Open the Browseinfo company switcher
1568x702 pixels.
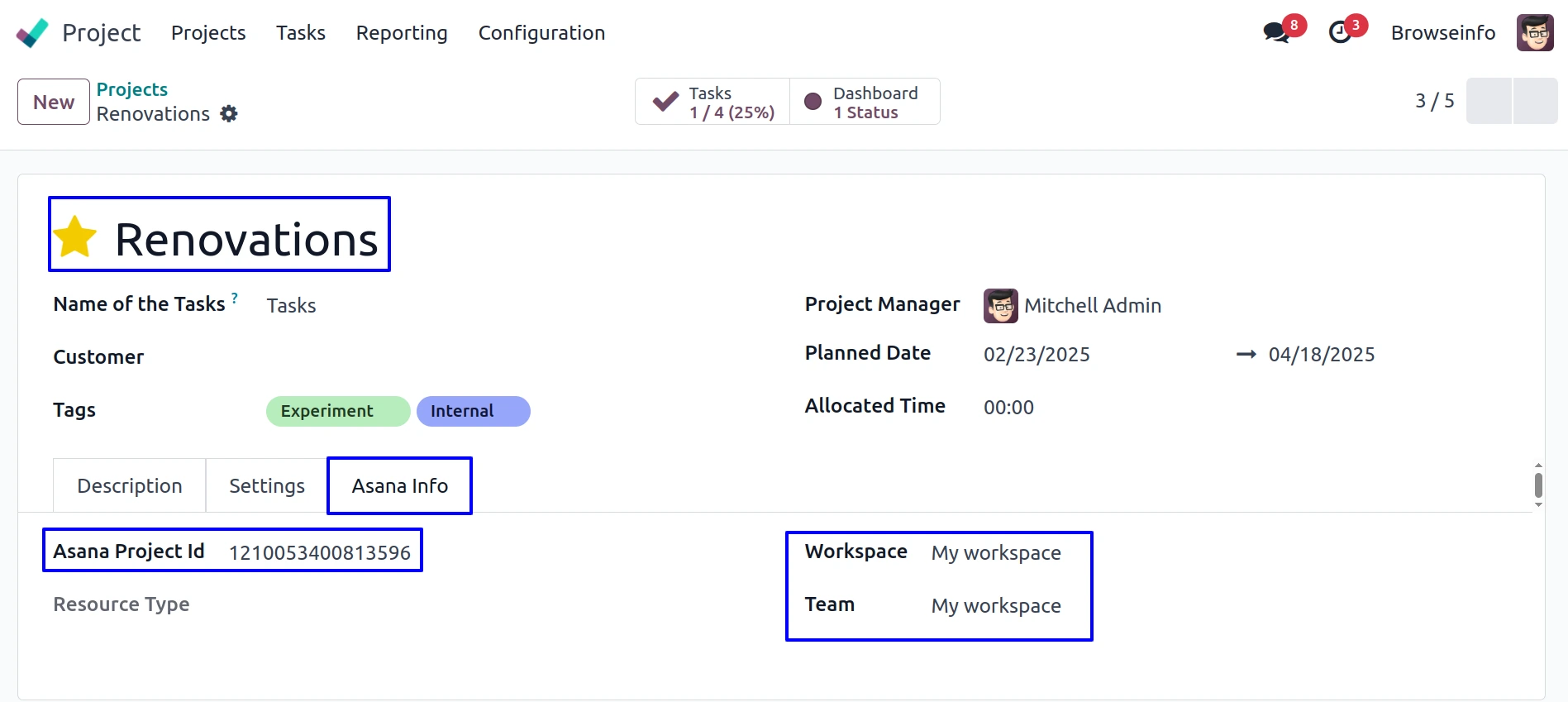pyautogui.click(x=1442, y=33)
